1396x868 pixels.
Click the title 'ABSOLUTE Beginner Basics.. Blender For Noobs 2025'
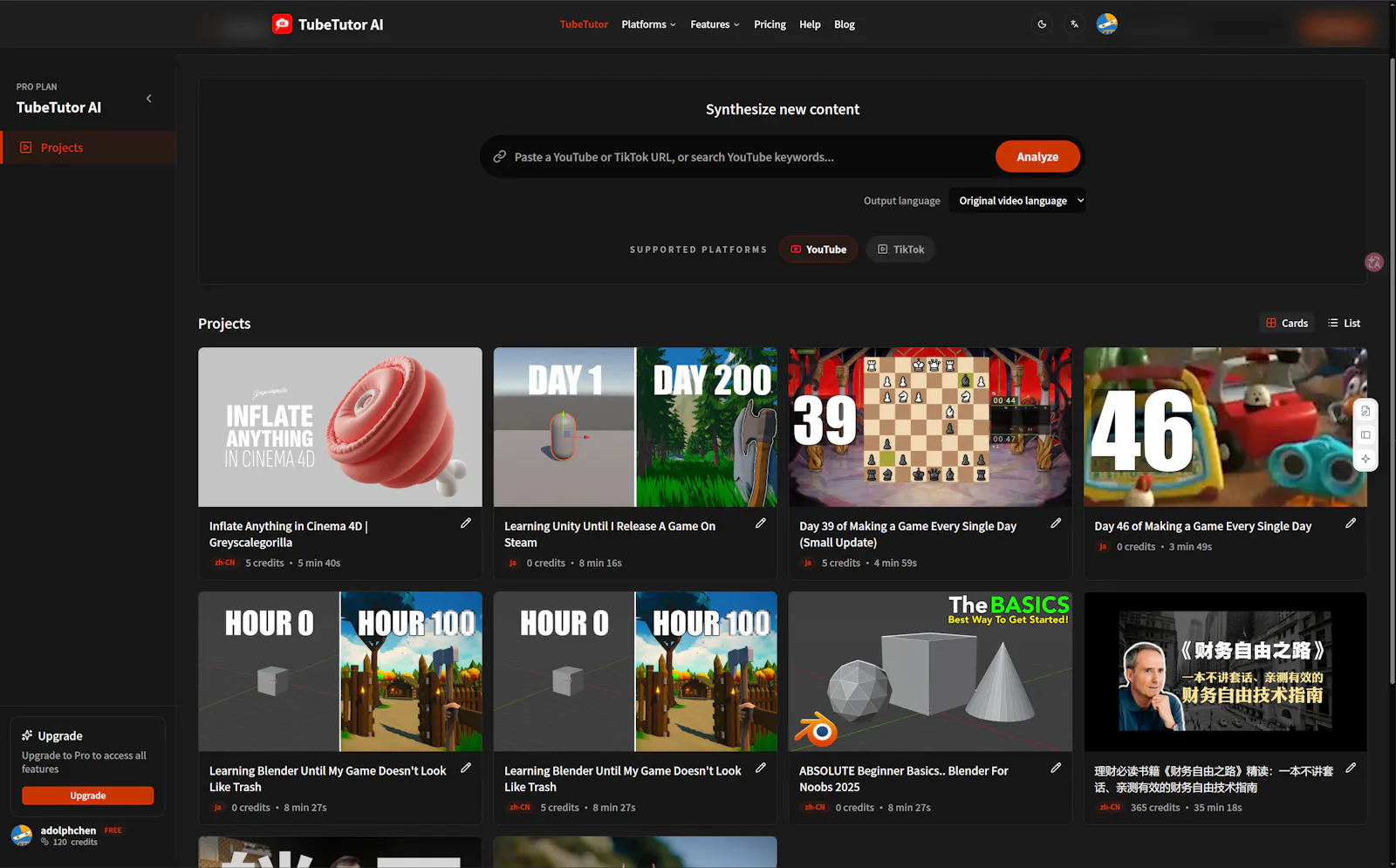904,779
